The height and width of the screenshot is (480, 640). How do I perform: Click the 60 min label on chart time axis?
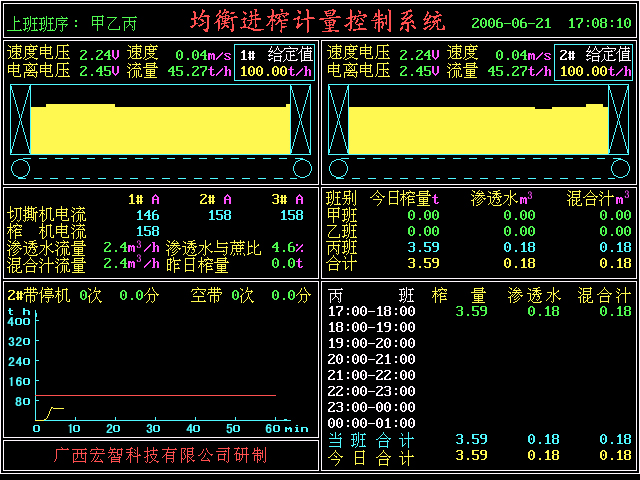287,428
